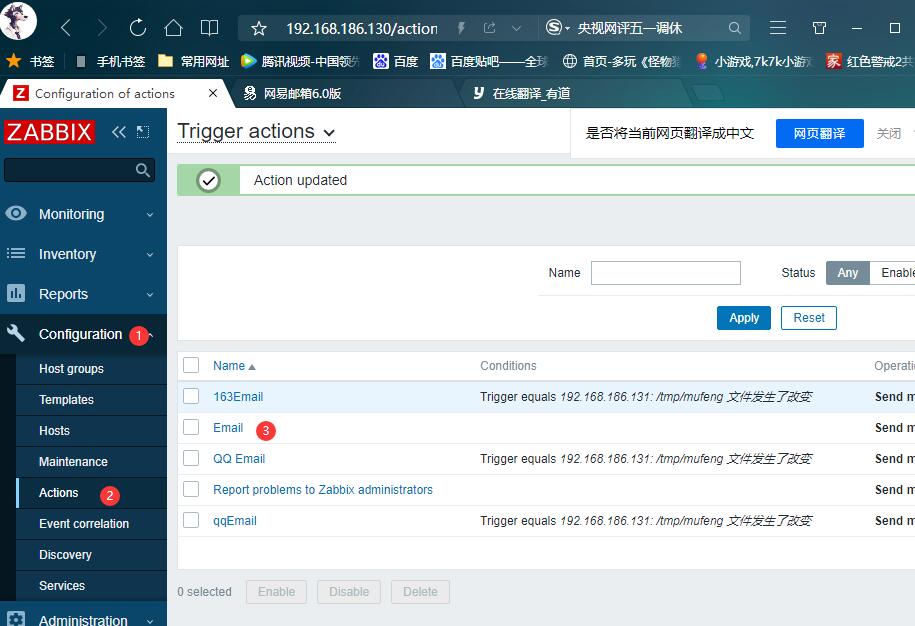Open the 小游戏,7k7k bookmark

tap(753, 61)
